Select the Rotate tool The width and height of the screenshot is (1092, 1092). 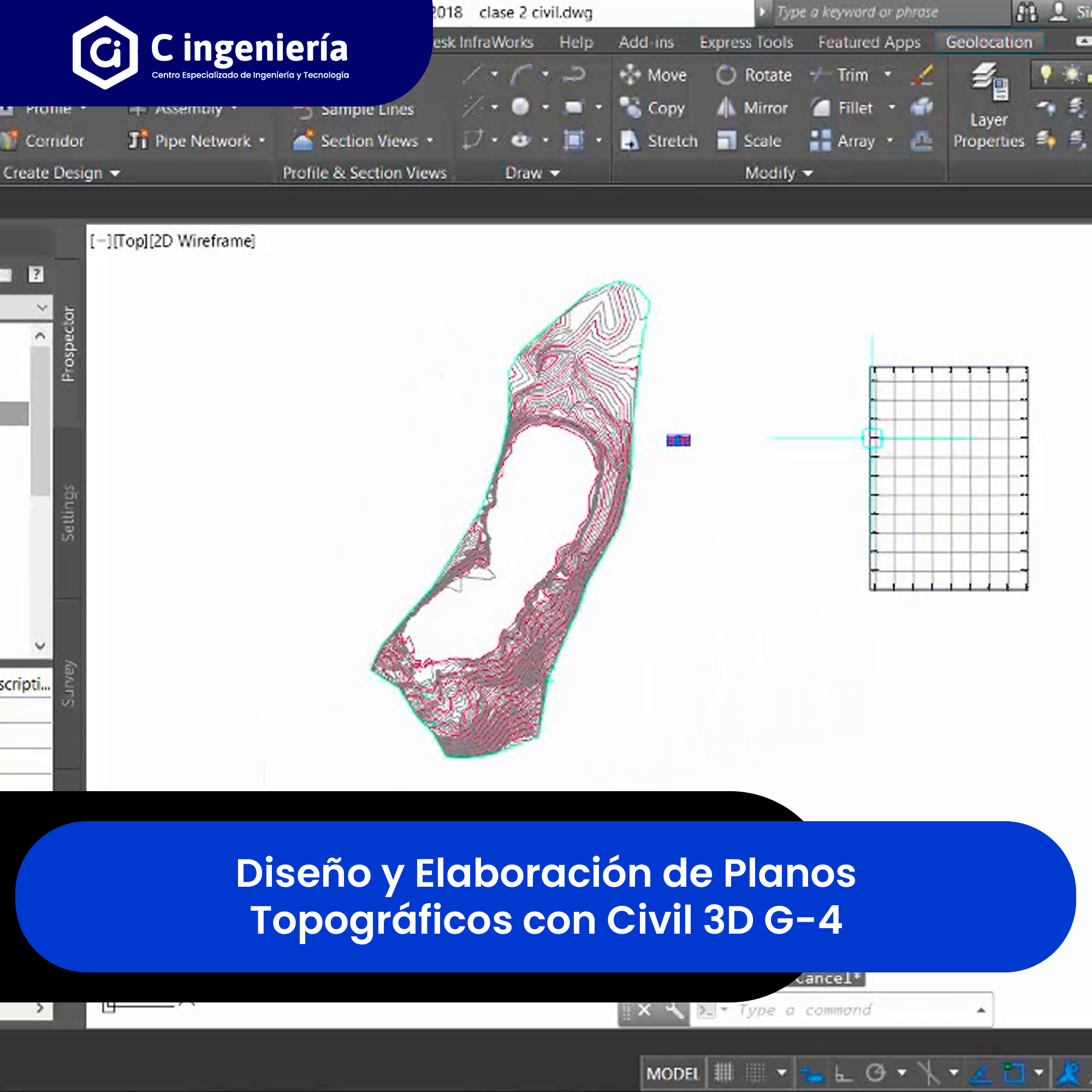[753, 75]
